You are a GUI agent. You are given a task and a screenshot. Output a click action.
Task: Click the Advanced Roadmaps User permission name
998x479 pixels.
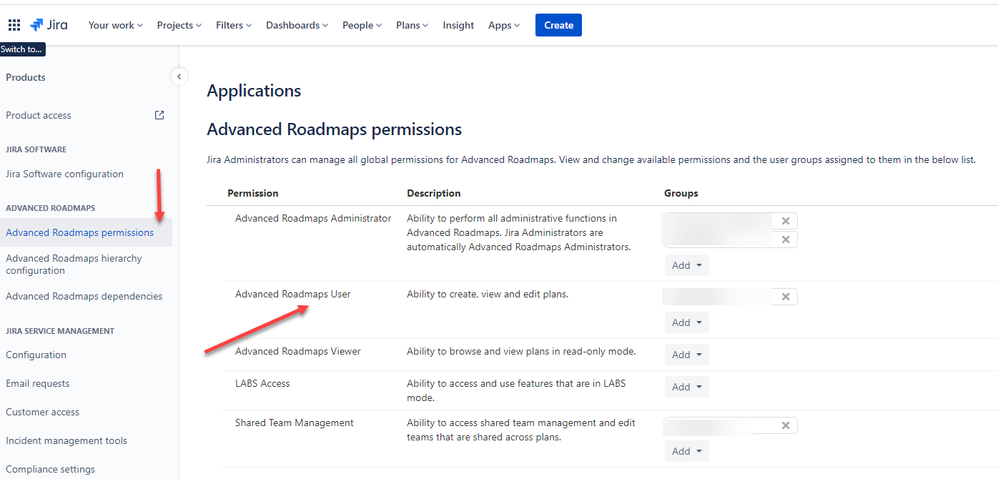[x=293, y=295]
